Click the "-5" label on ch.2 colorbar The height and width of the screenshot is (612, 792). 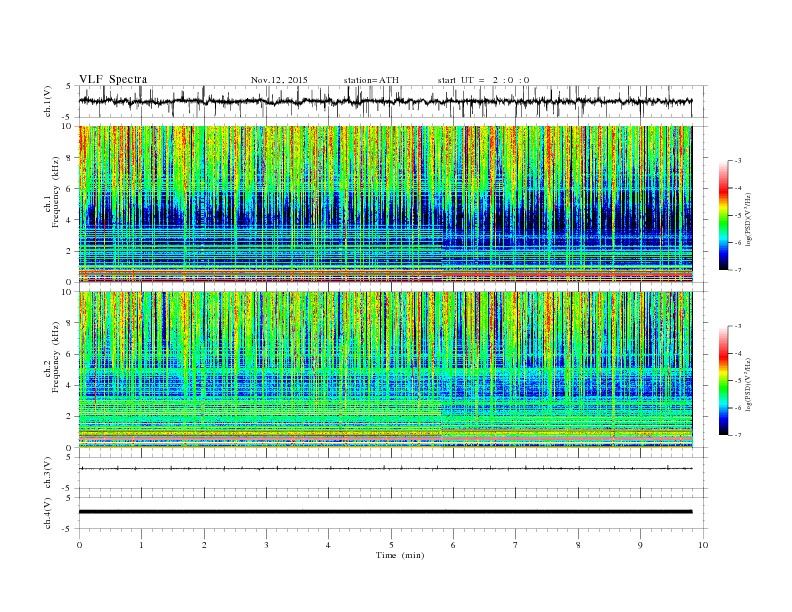coord(738,381)
